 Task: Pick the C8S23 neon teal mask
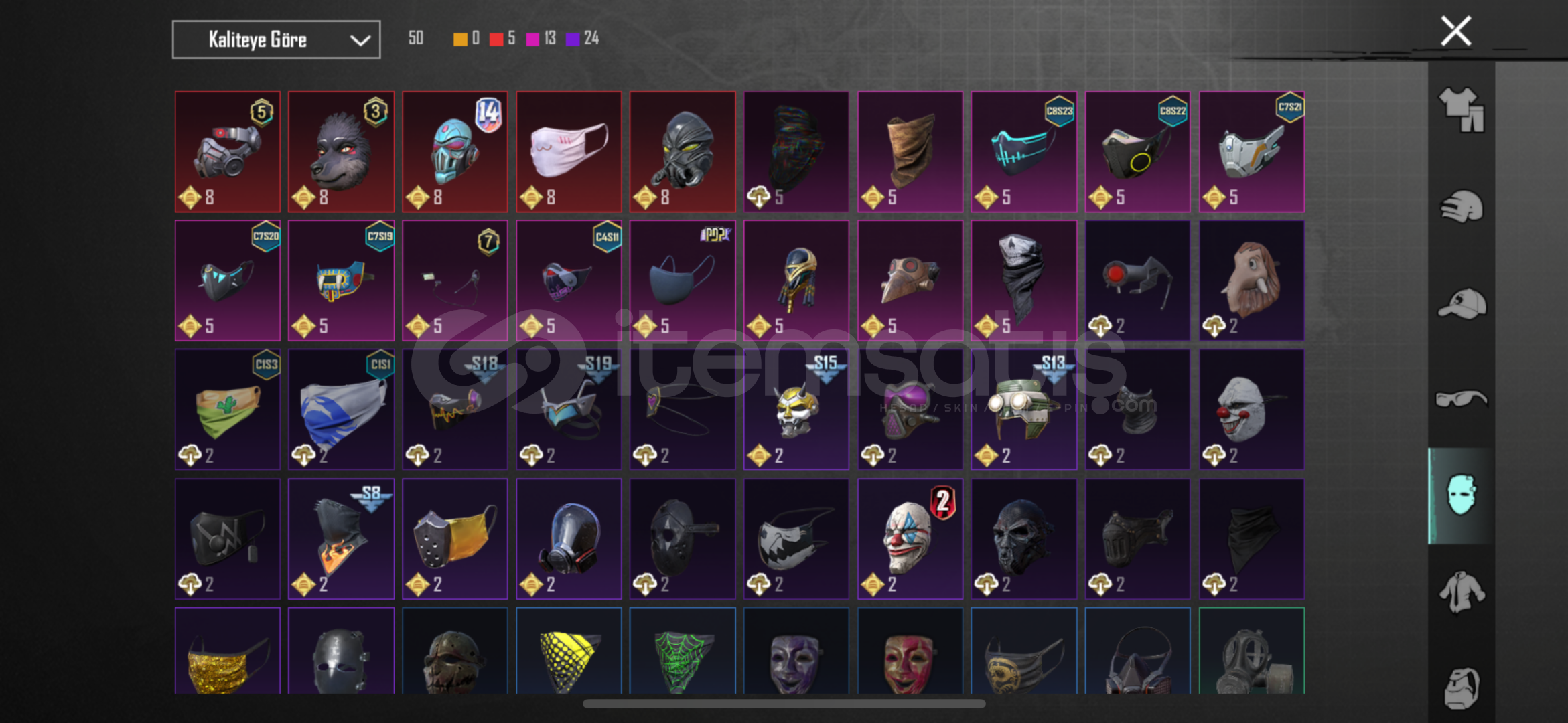coord(1024,152)
